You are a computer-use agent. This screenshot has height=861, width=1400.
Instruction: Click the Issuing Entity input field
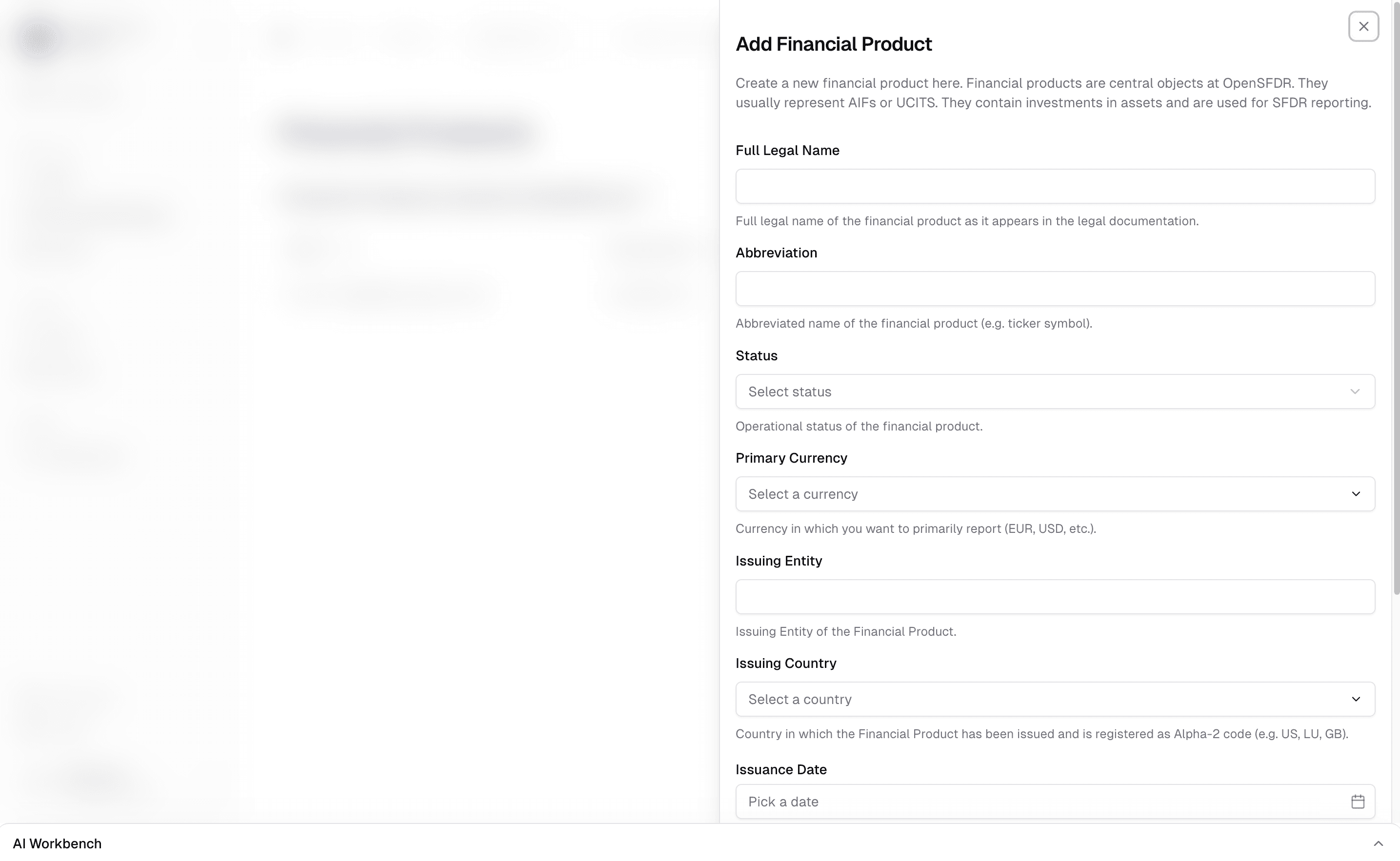click(x=1055, y=596)
